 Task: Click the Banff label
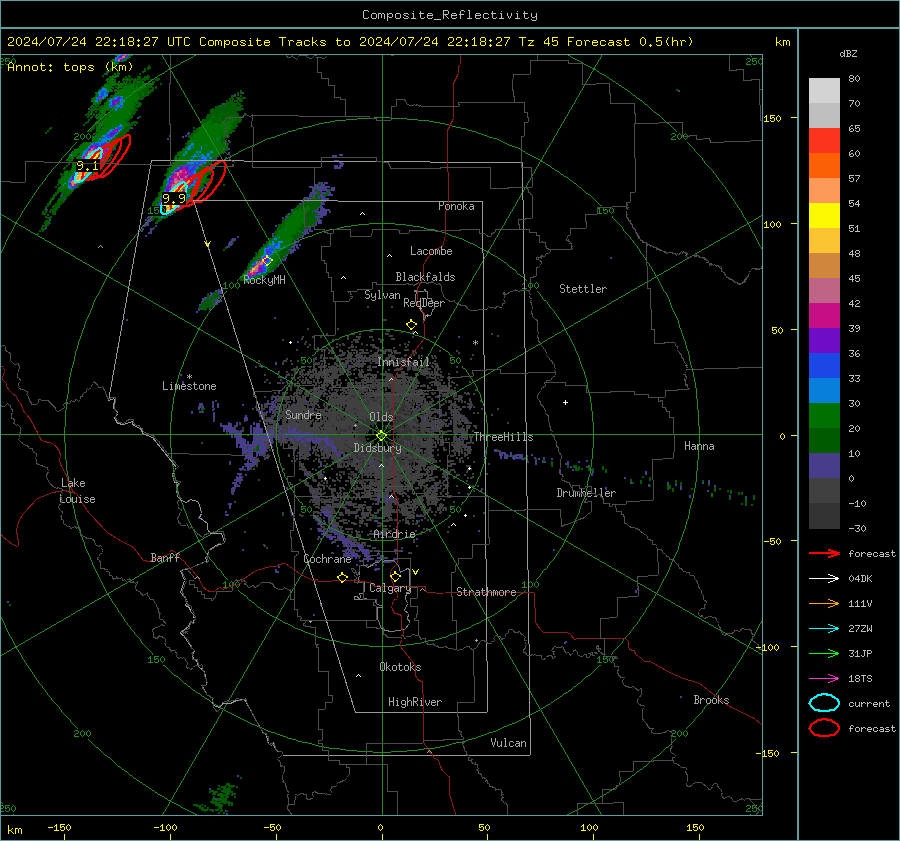[x=165, y=558]
